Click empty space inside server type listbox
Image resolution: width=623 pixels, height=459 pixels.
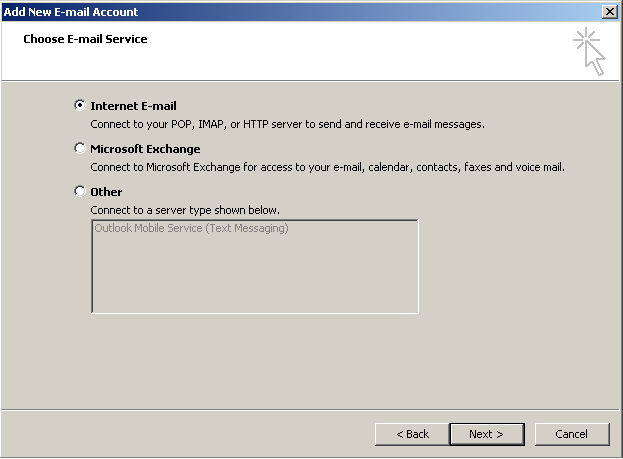pos(254,280)
